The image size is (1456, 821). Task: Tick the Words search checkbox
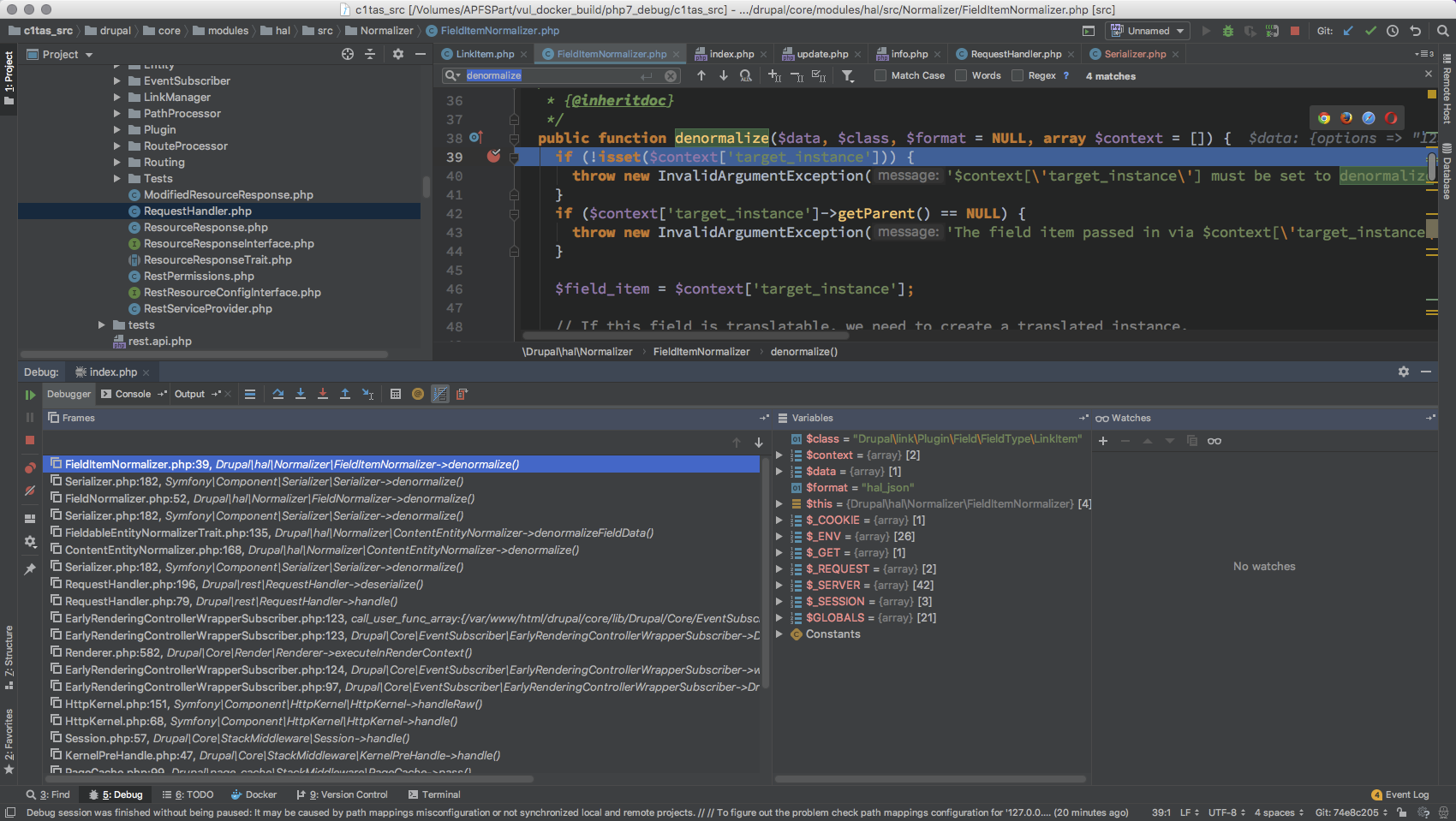(962, 75)
